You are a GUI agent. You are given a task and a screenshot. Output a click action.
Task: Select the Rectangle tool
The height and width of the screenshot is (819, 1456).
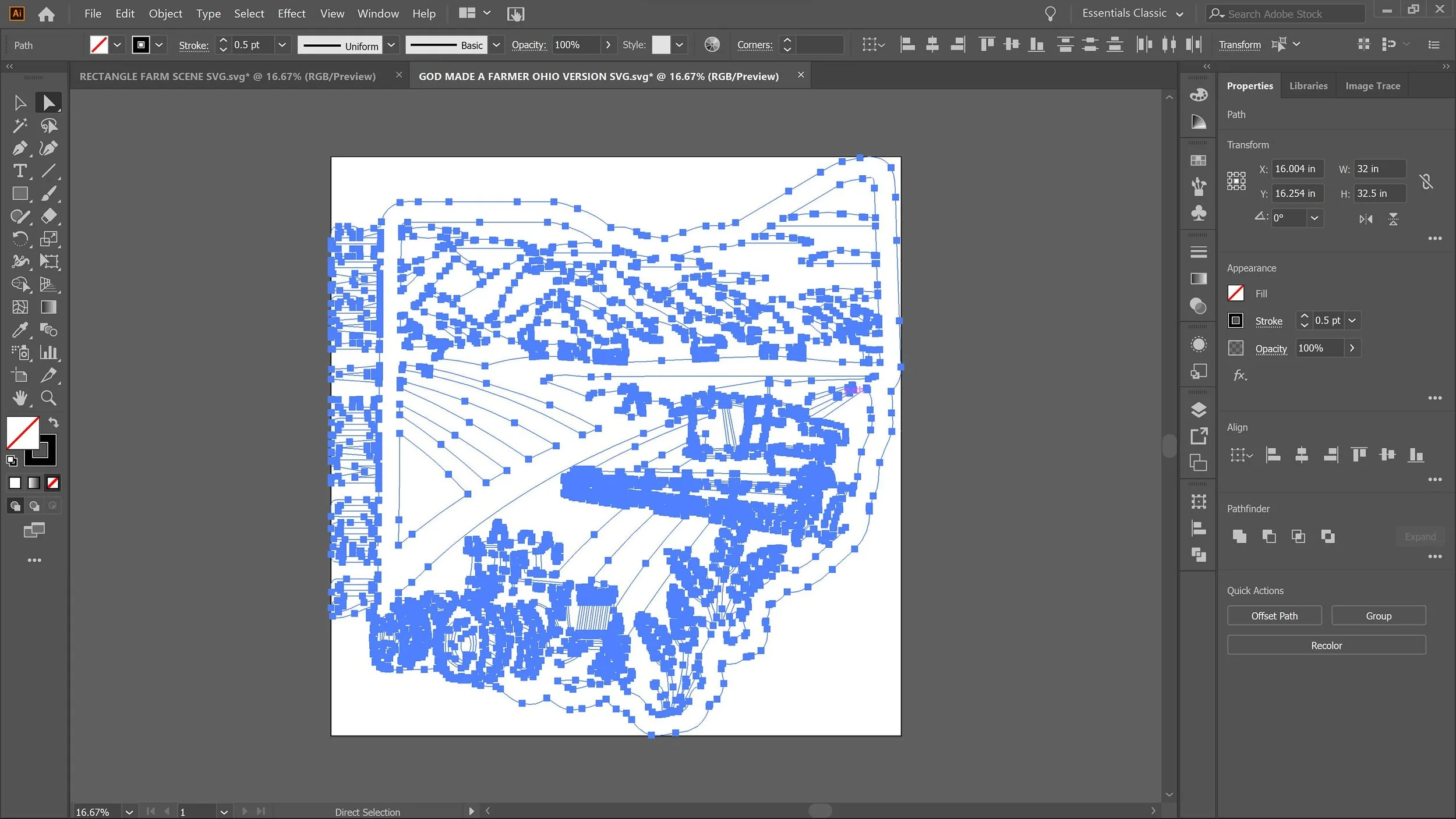click(19, 193)
